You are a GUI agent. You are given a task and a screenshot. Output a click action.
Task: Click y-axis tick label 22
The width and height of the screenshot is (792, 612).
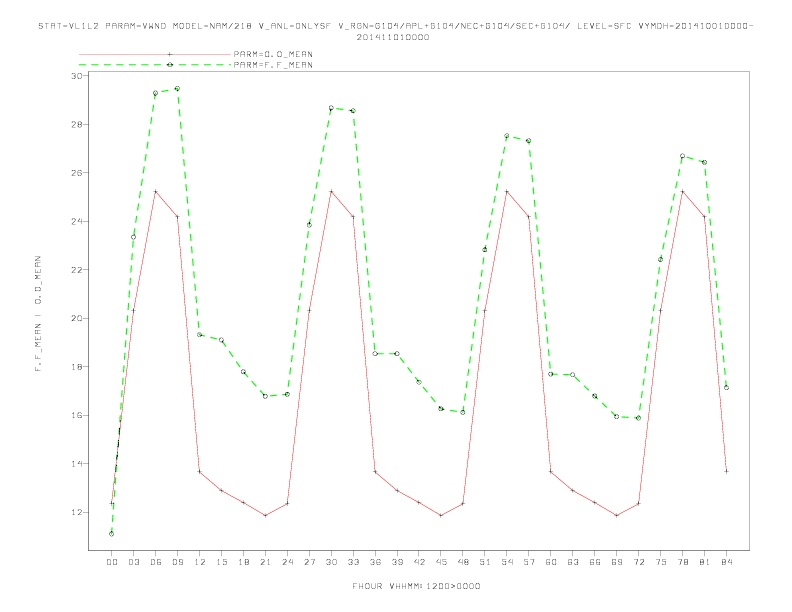76,270
